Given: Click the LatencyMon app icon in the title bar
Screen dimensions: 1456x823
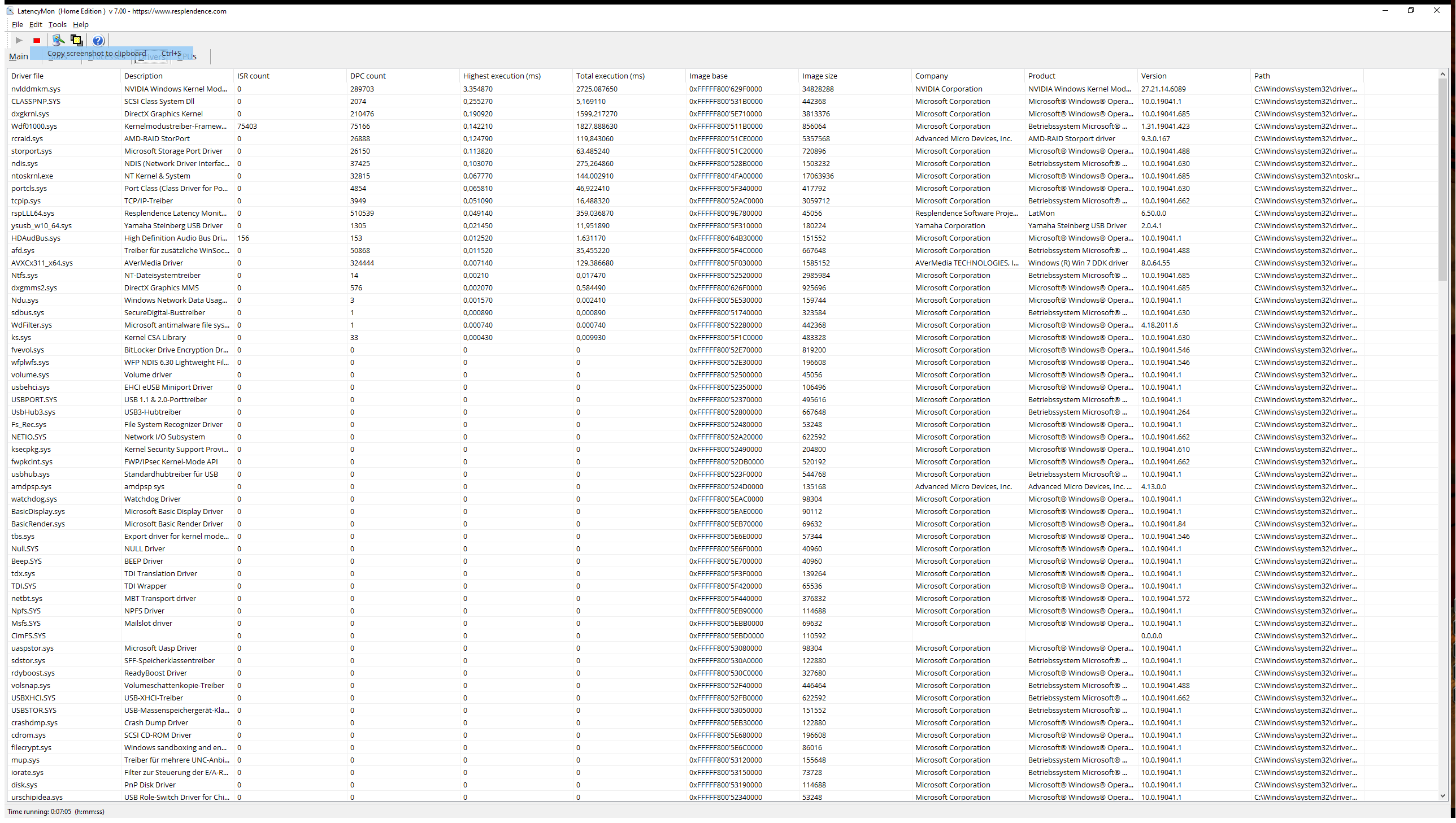Looking at the screenshot, I should pyautogui.click(x=10, y=11).
